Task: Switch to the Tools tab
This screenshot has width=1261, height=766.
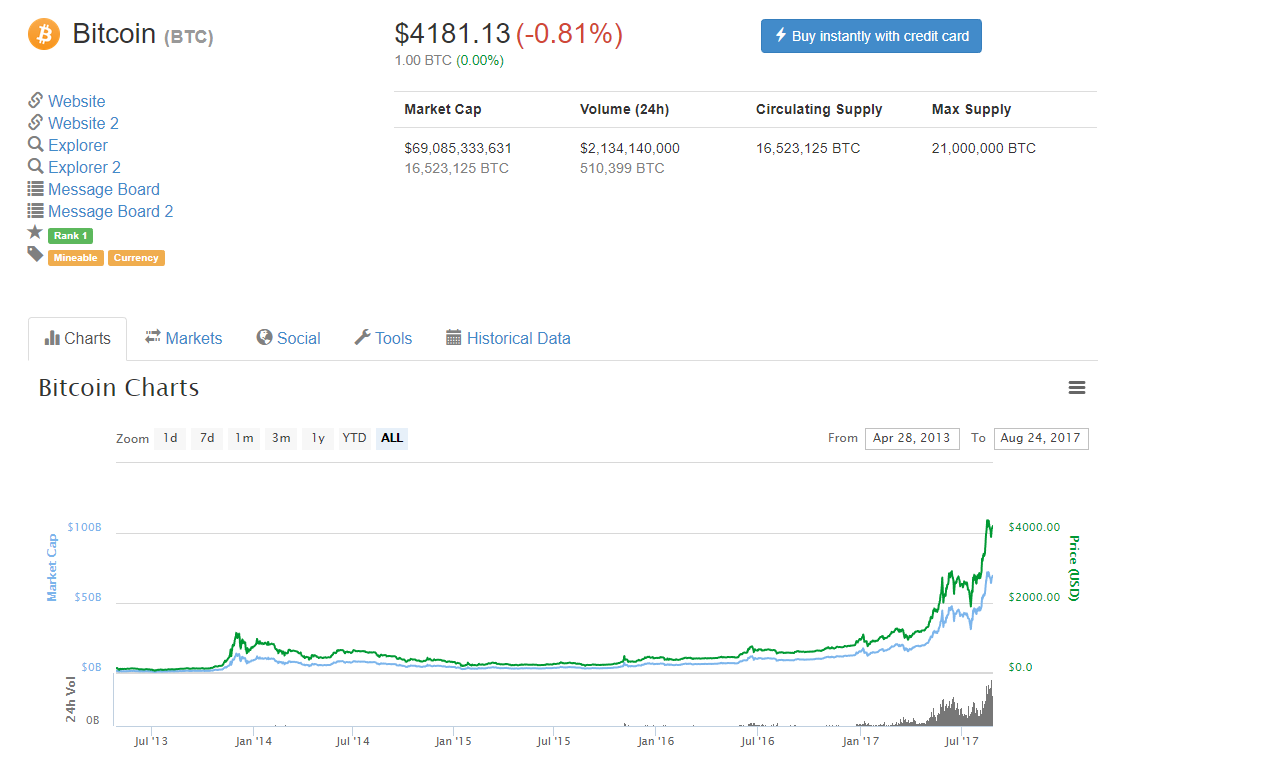Action: (x=383, y=338)
